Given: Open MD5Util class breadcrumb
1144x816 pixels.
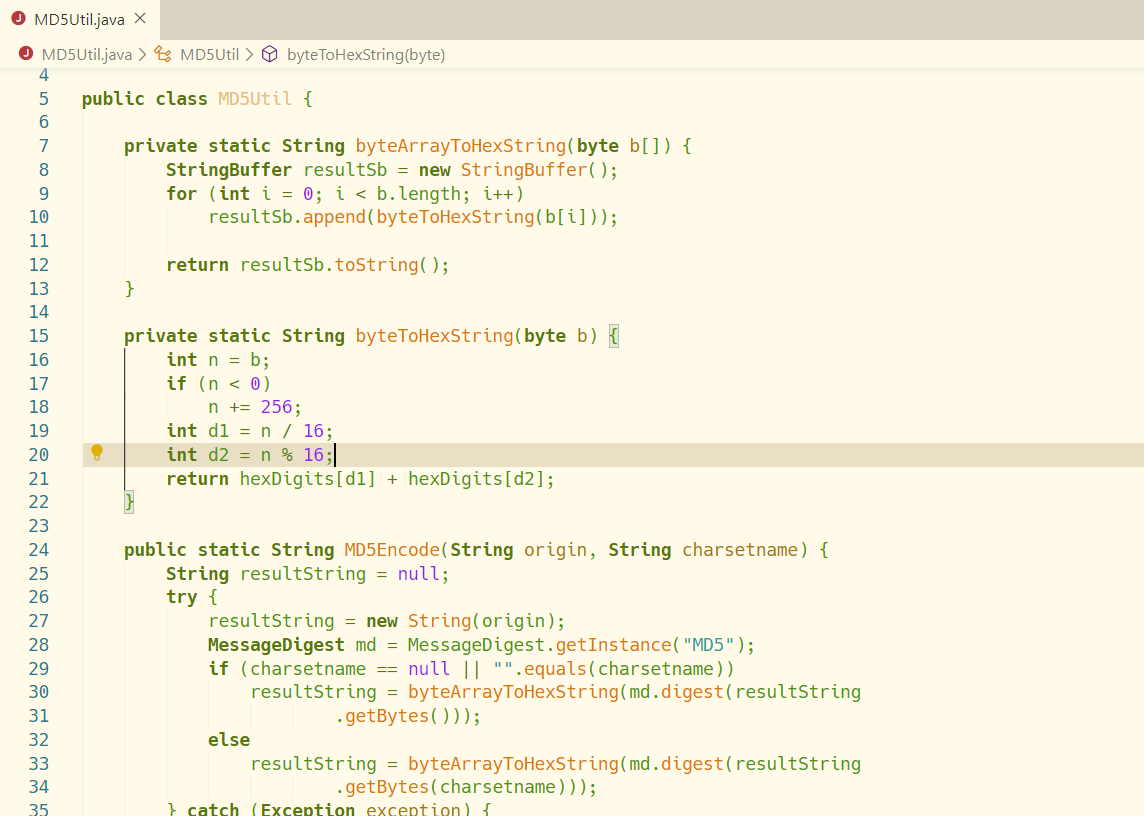Looking at the screenshot, I should tap(209, 55).
